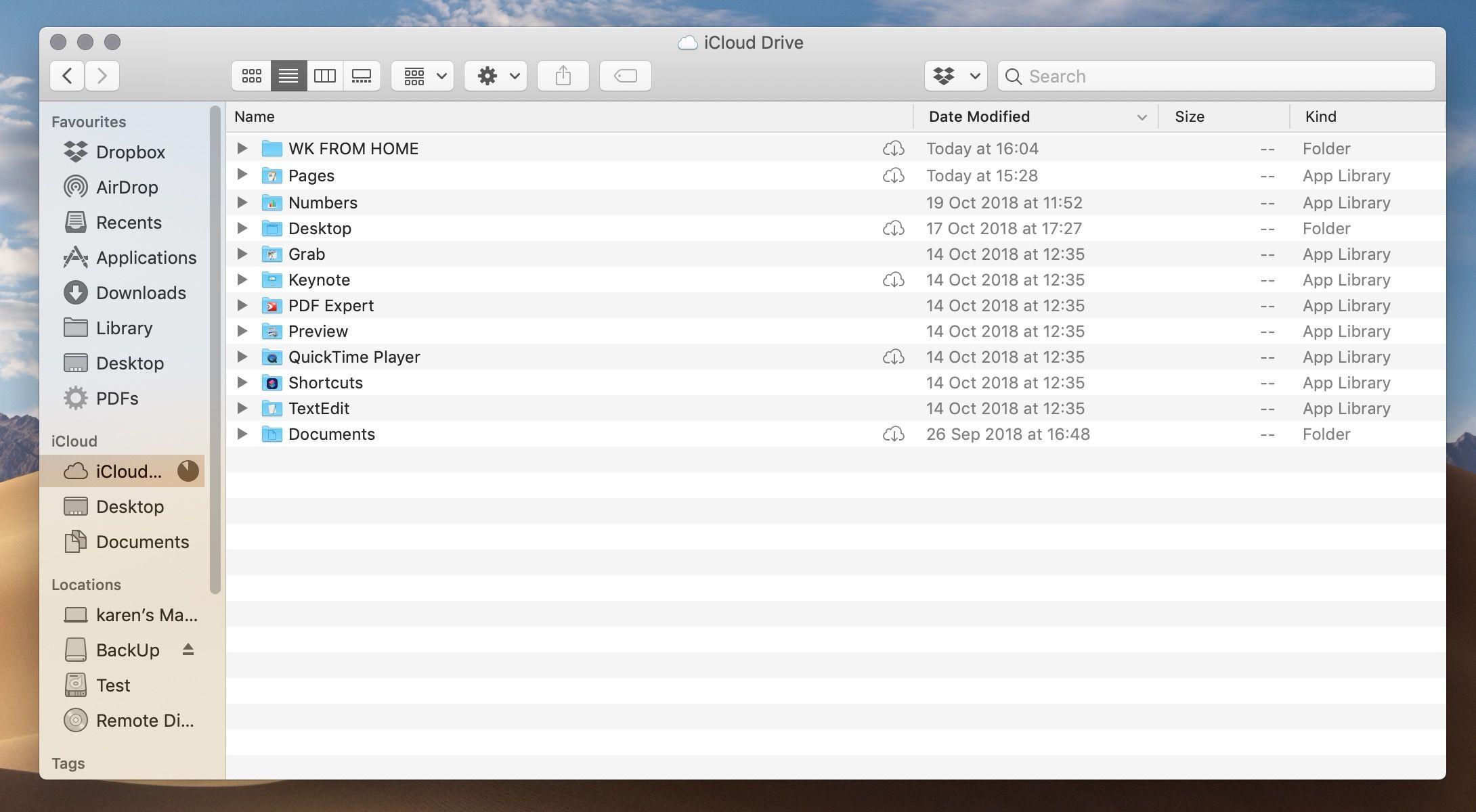Select the gallery view mode button

tap(362, 75)
